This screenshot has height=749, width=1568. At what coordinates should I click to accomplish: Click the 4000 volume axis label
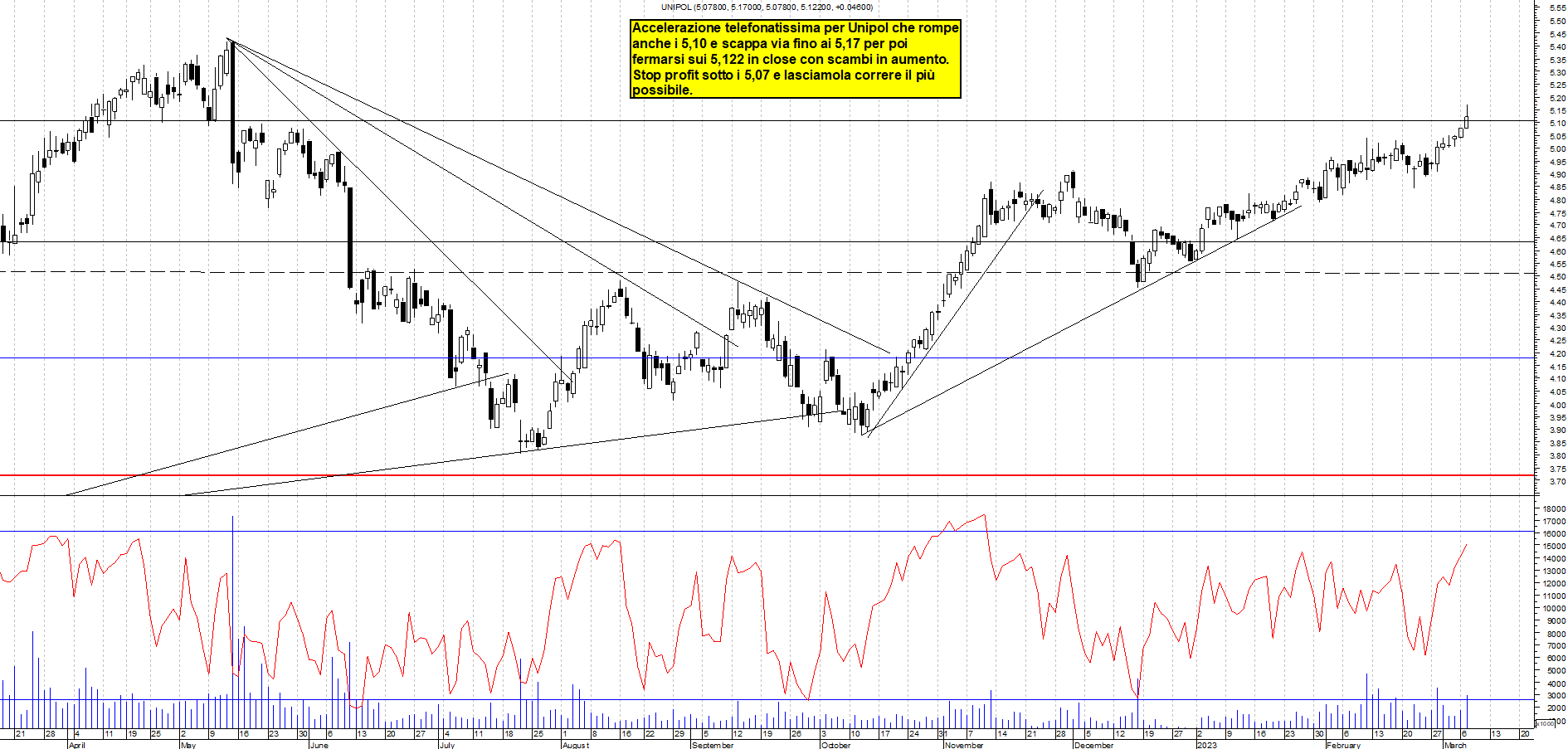click(x=1556, y=683)
